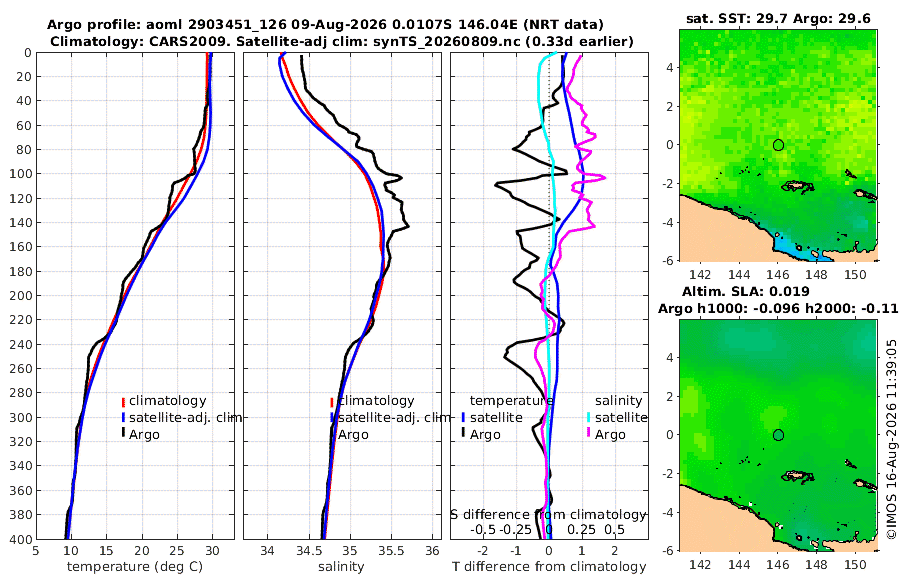Click the Argo profile title text
Screen dimensions: 900x580
[x=325, y=25]
